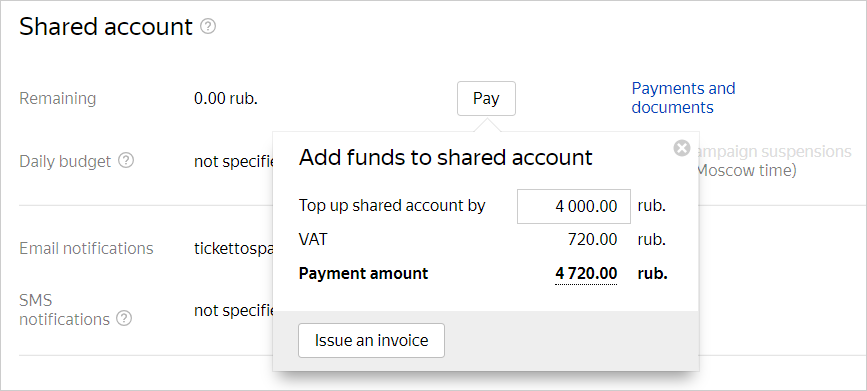Viewport: 867px width, 391px height.
Task: Click the Top up shared account by label
Action: (392, 206)
